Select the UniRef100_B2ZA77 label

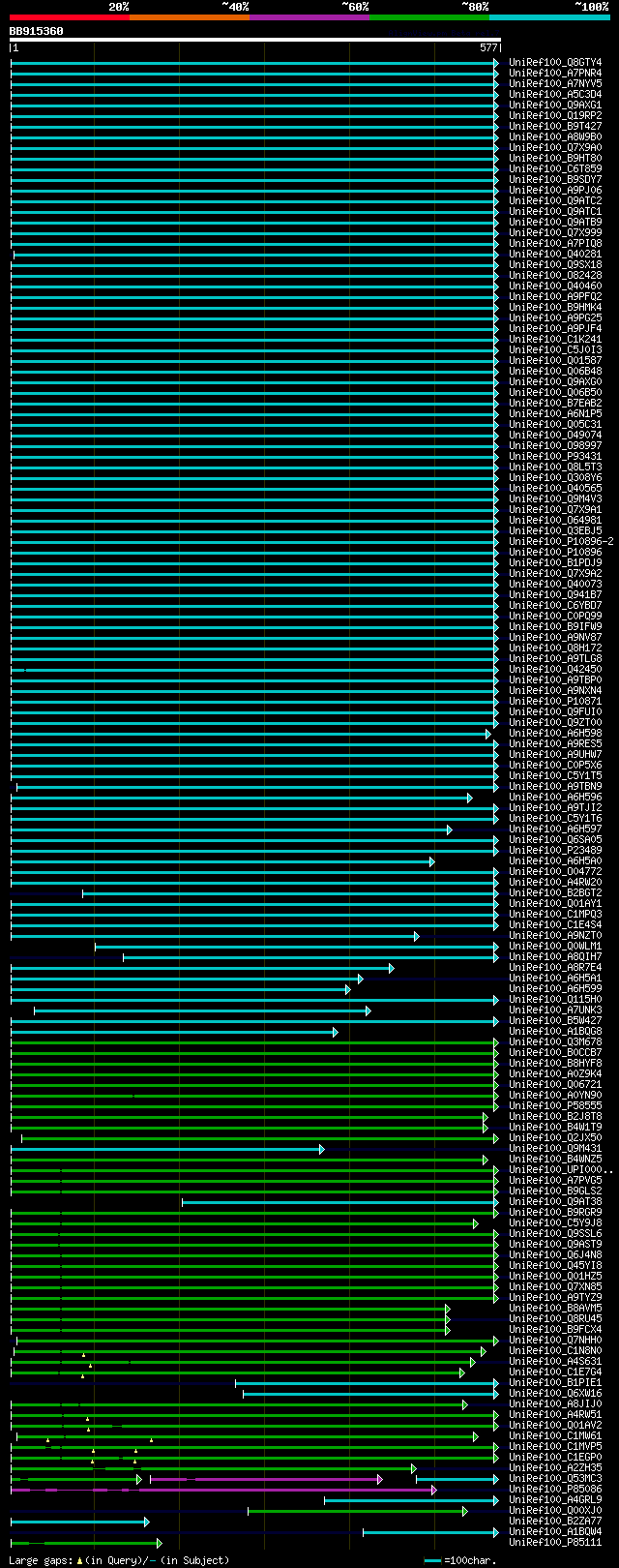pos(555,1522)
